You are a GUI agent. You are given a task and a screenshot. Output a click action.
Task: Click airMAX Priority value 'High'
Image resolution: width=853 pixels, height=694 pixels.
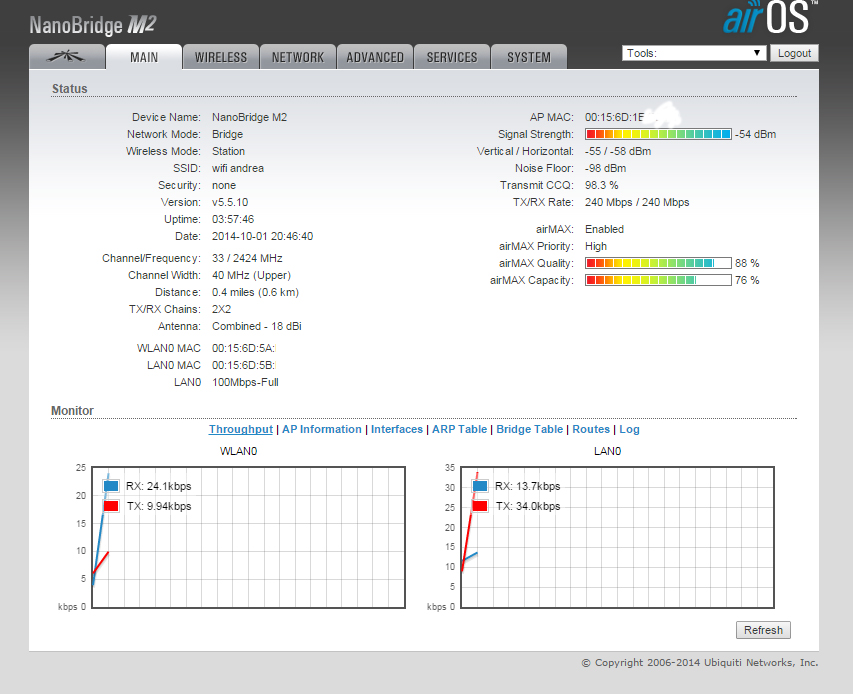click(596, 246)
